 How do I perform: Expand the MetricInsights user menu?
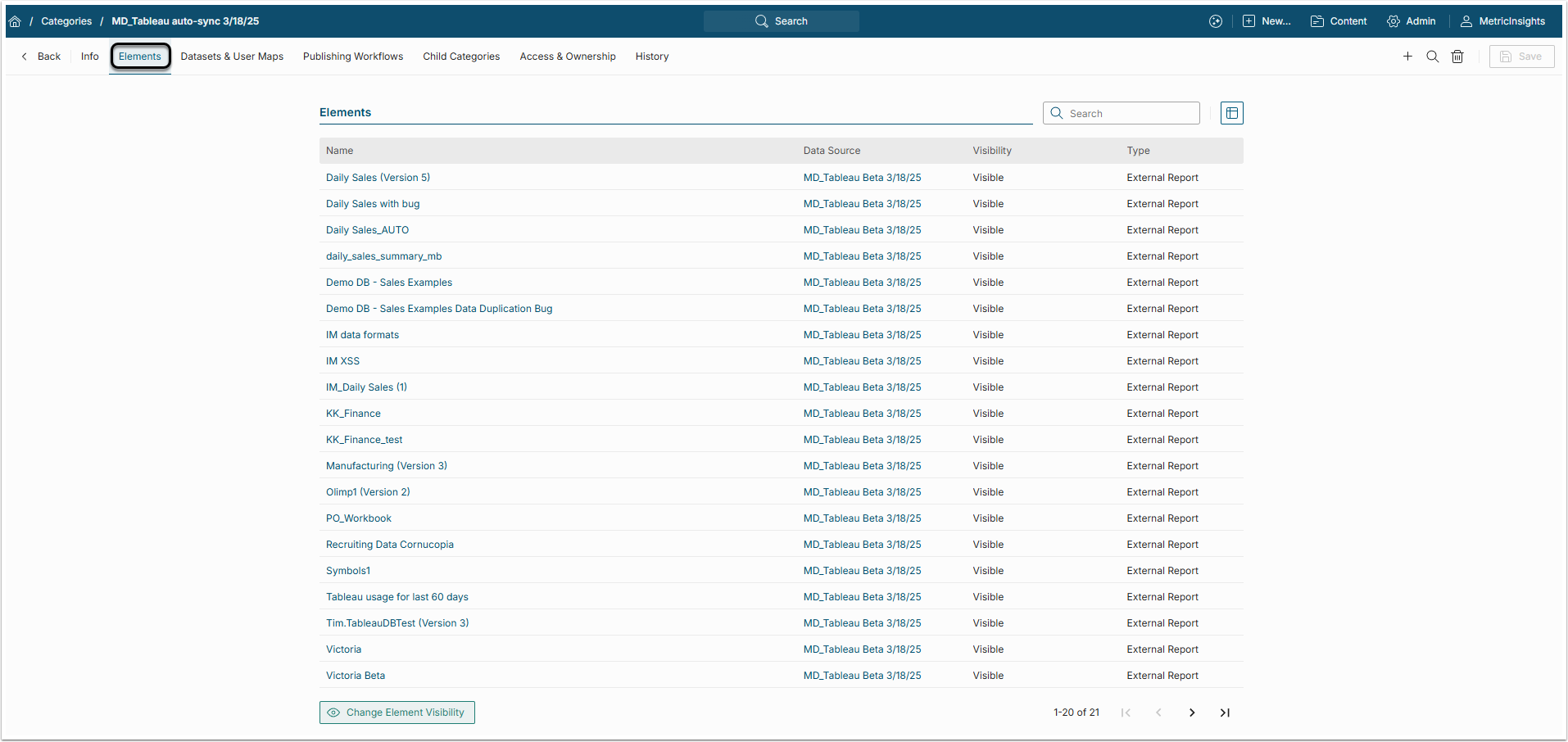coord(1502,21)
